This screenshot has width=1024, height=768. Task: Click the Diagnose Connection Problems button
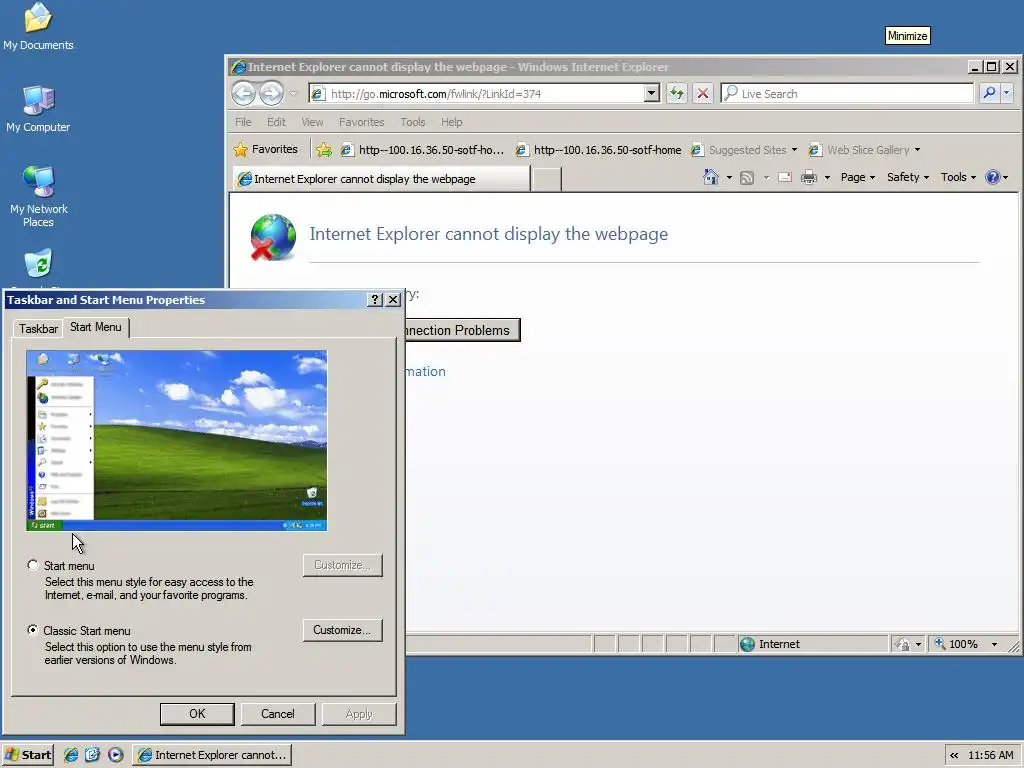(x=462, y=330)
